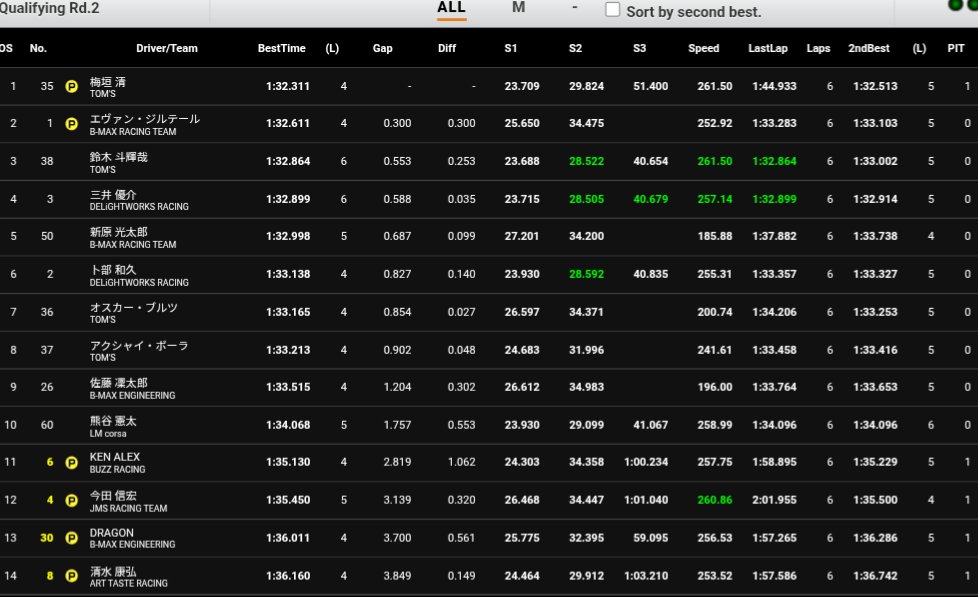Click the driver name DRAGON
Image resolution: width=978 pixels, height=597 pixels.
click(112, 533)
